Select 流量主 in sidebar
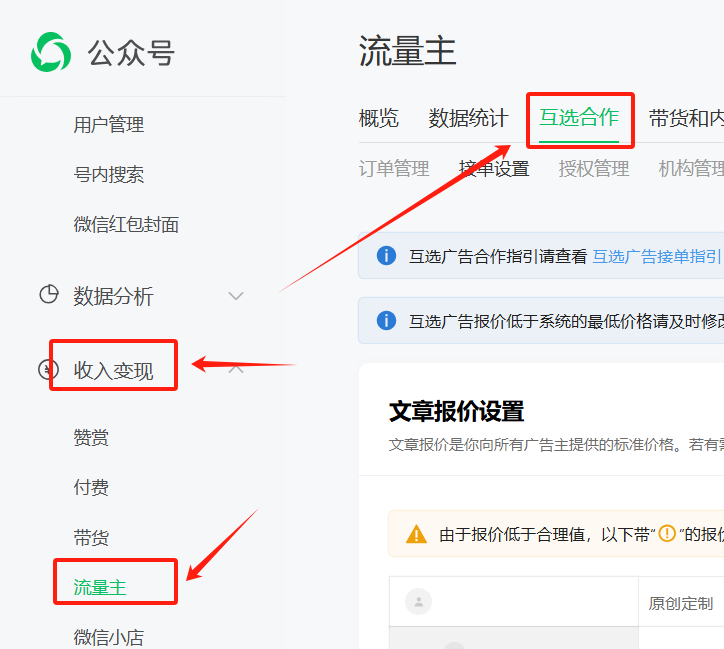Viewport: 724px width, 649px height. click(100, 588)
